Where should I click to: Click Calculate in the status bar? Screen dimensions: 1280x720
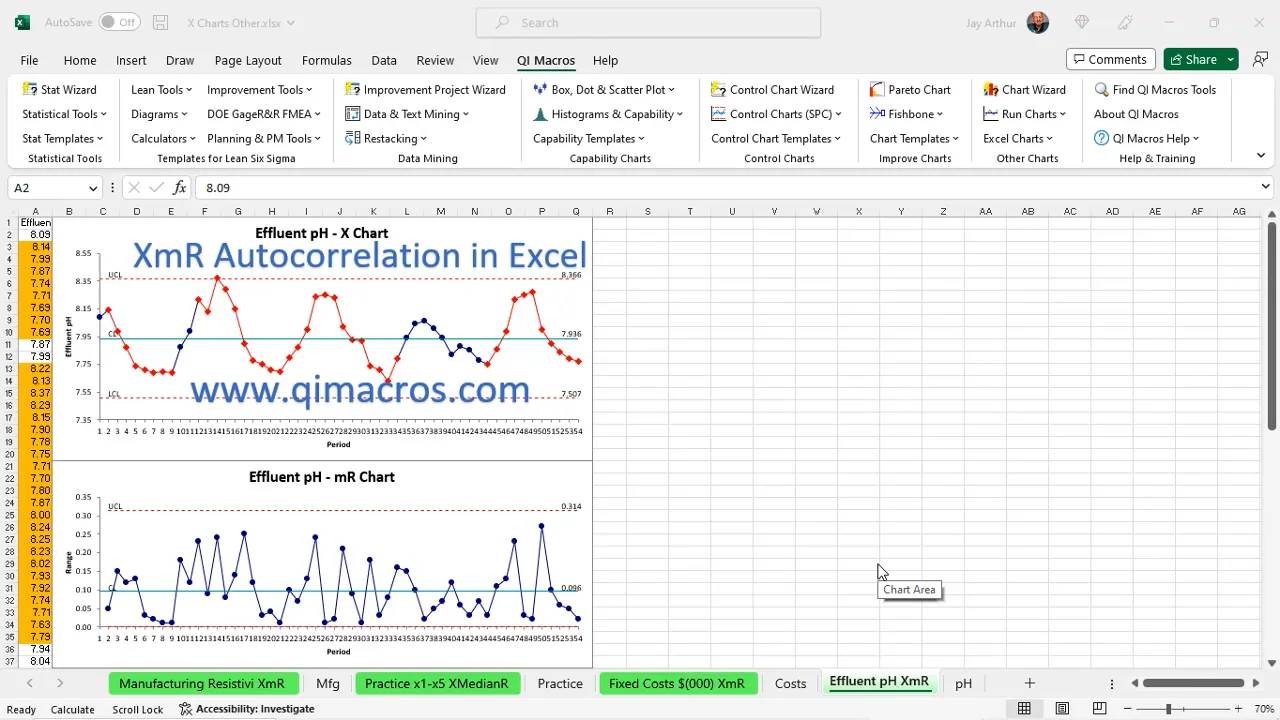(x=73, y=709)
